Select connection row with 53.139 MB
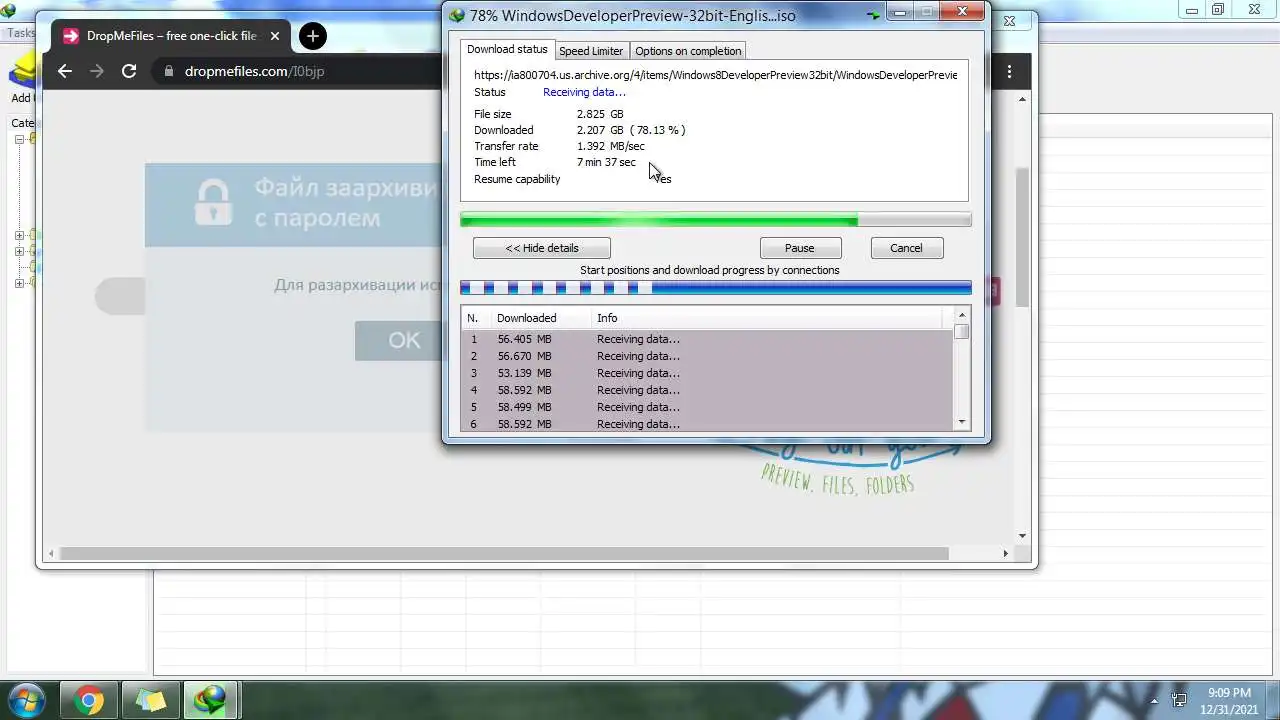 coord(707,373)
